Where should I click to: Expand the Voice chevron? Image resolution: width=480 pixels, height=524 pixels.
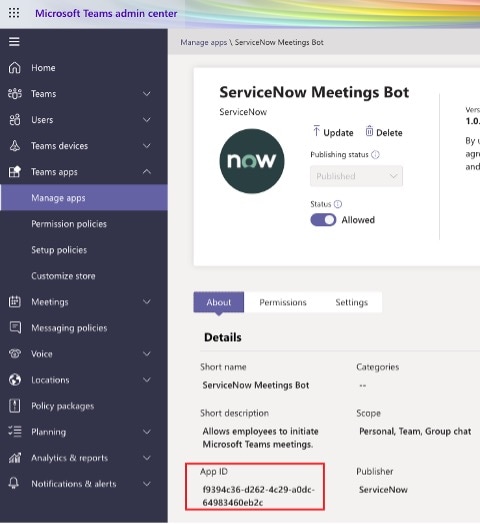(x=146, y=354)
